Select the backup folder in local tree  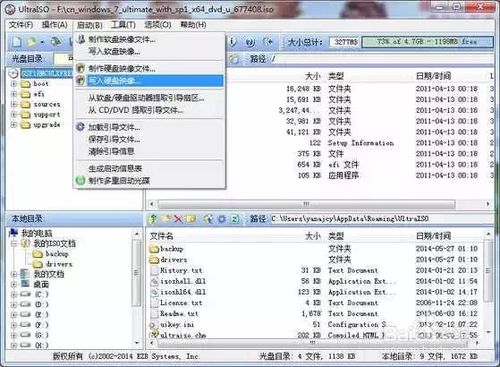point(57,254)
